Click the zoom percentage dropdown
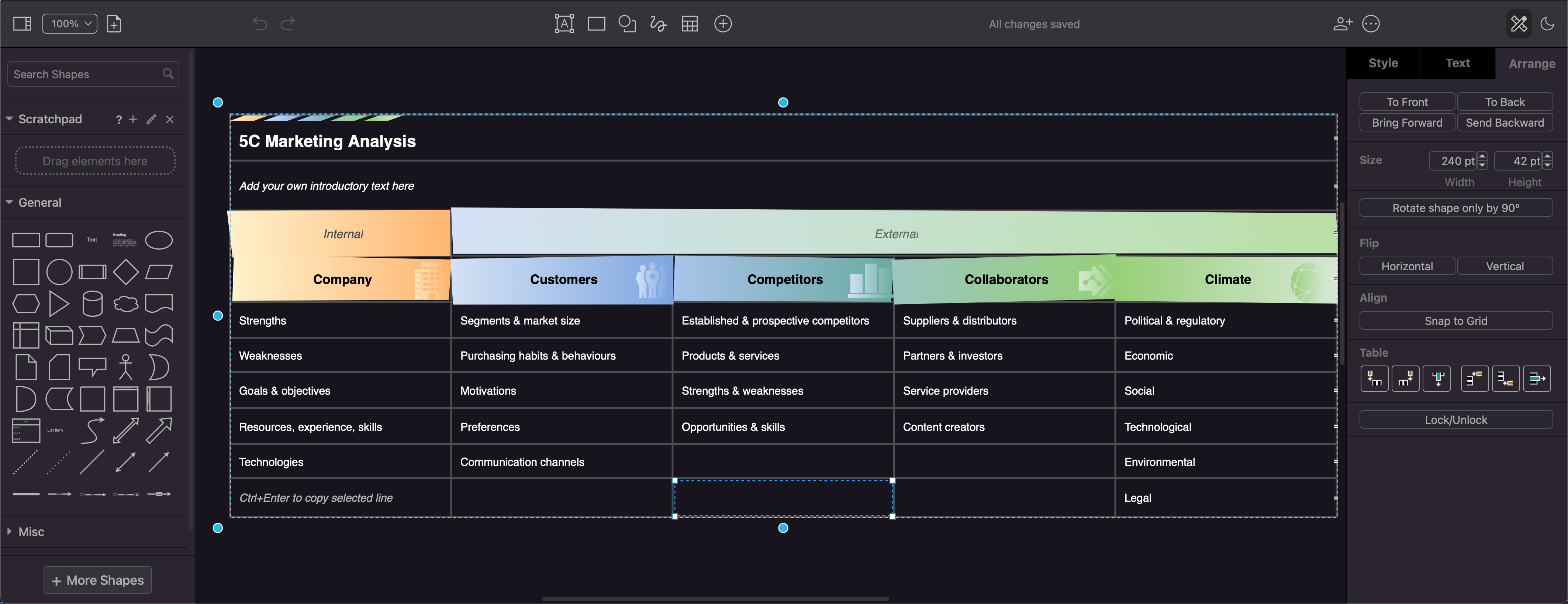 (x=71, y=22)
